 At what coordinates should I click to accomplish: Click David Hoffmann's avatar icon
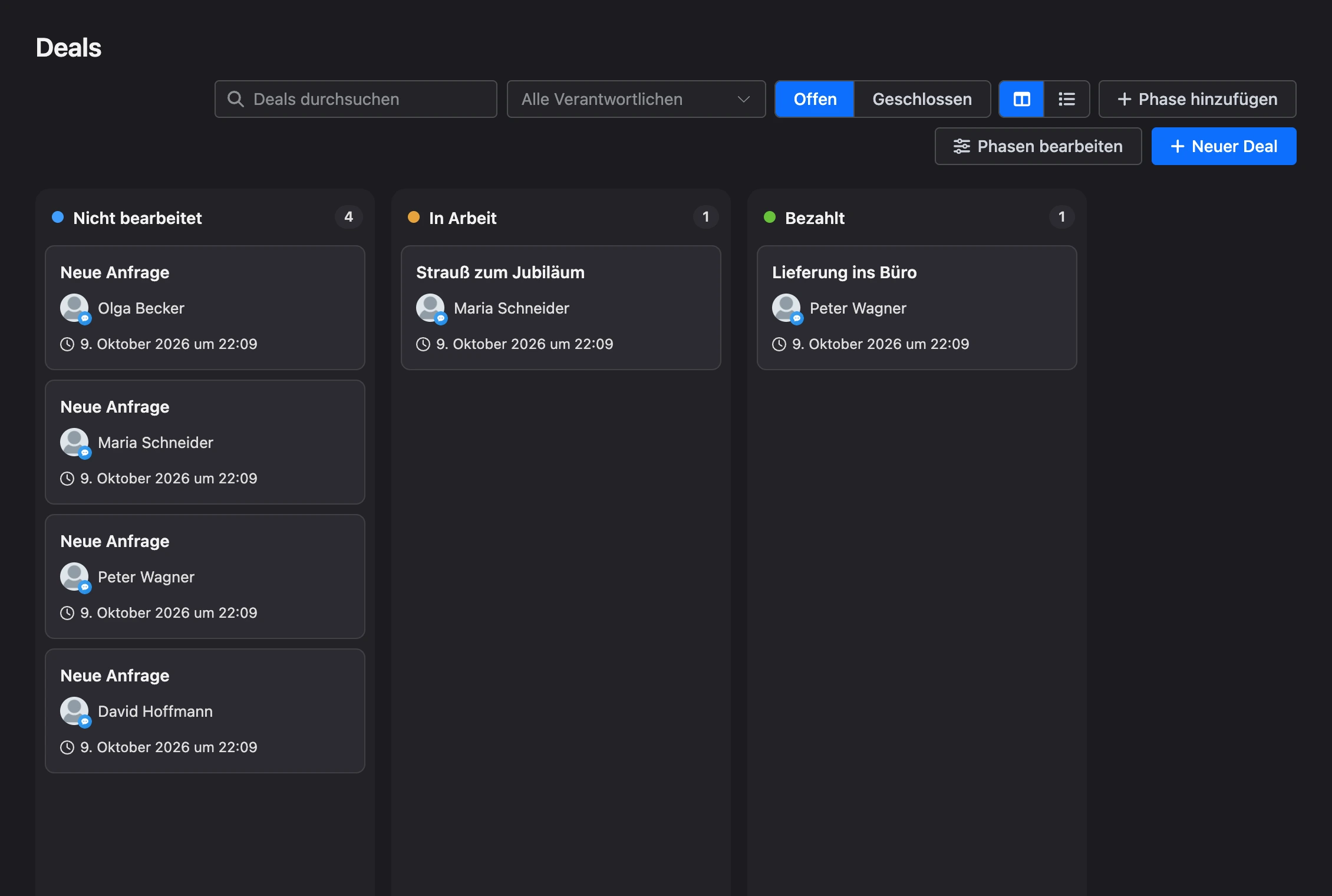coord(75,711)
